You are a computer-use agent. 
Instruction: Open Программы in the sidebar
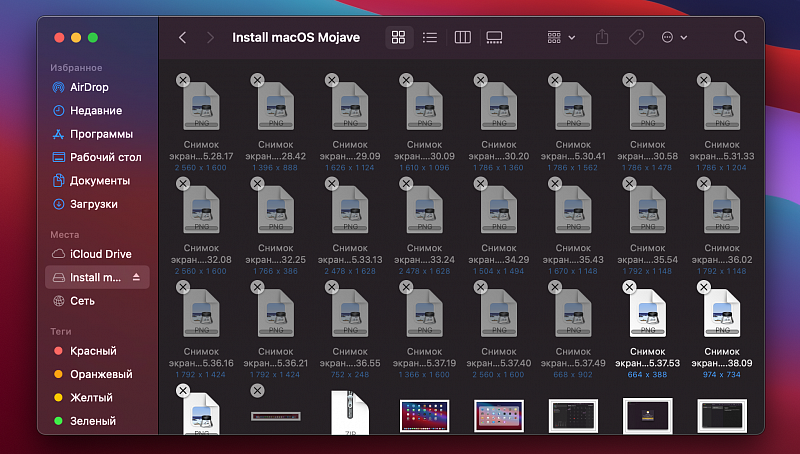click(100, 134)
